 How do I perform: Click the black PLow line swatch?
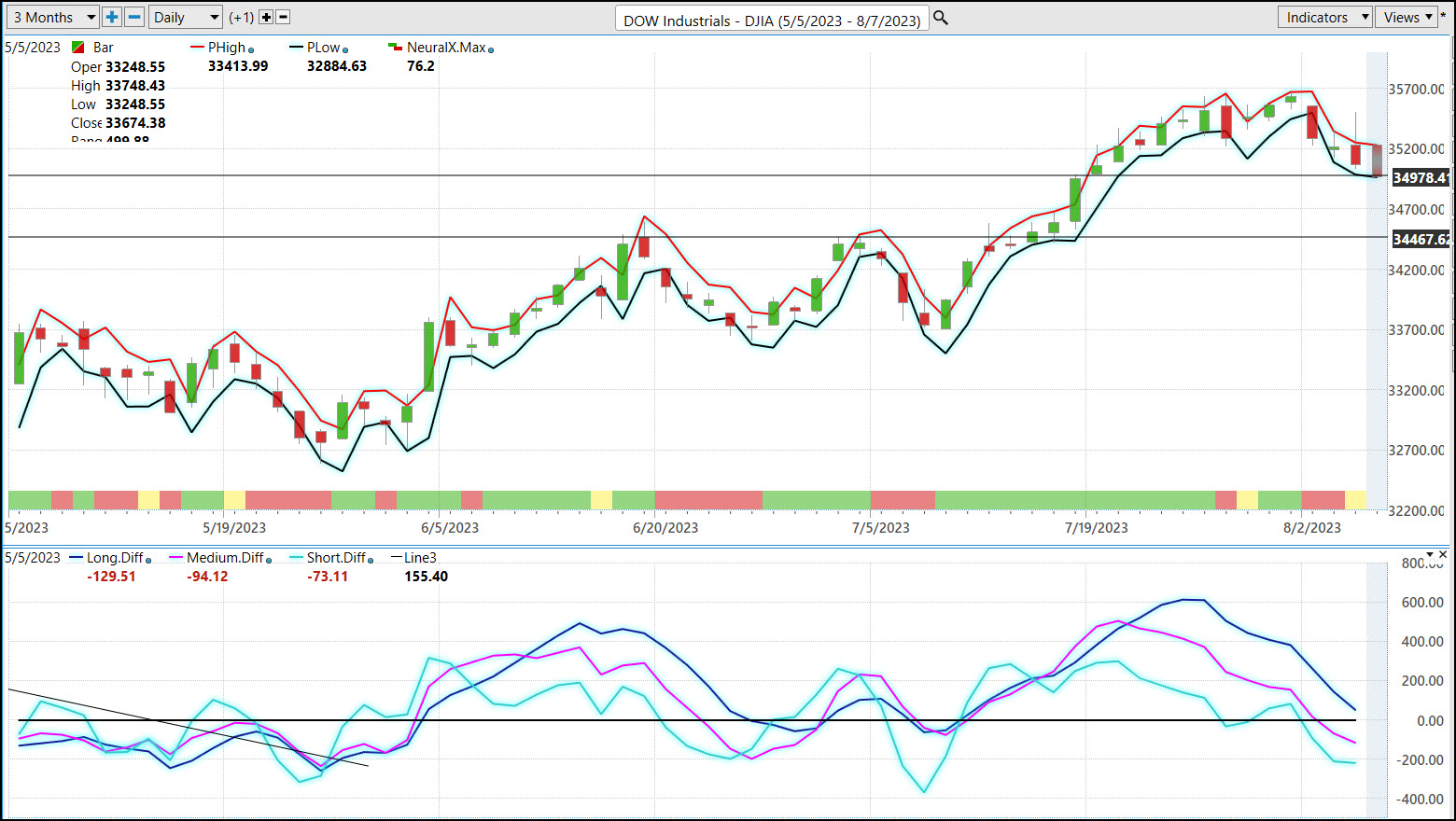(x=296, y=47)
